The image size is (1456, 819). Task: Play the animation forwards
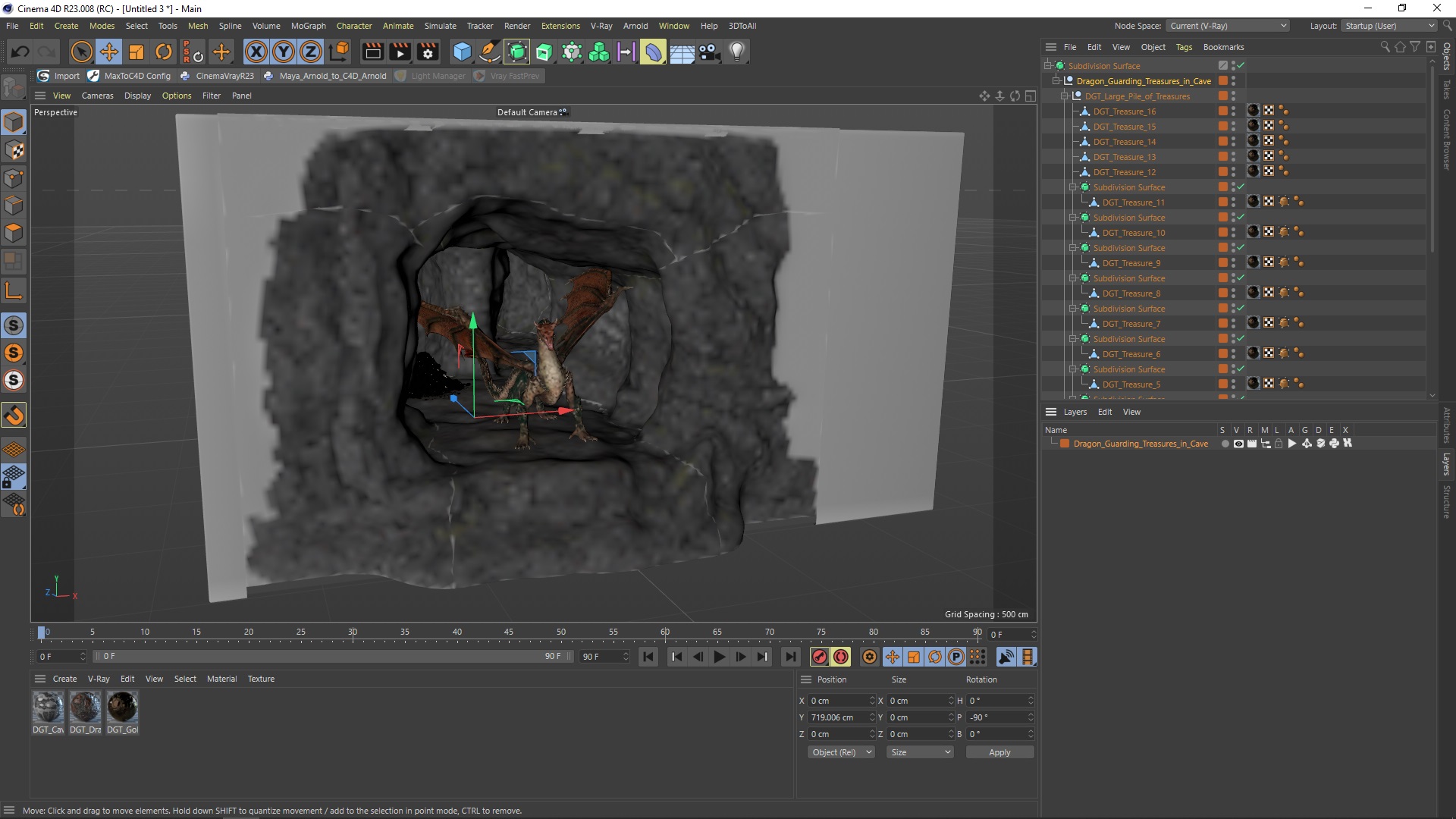coord(719,657)
